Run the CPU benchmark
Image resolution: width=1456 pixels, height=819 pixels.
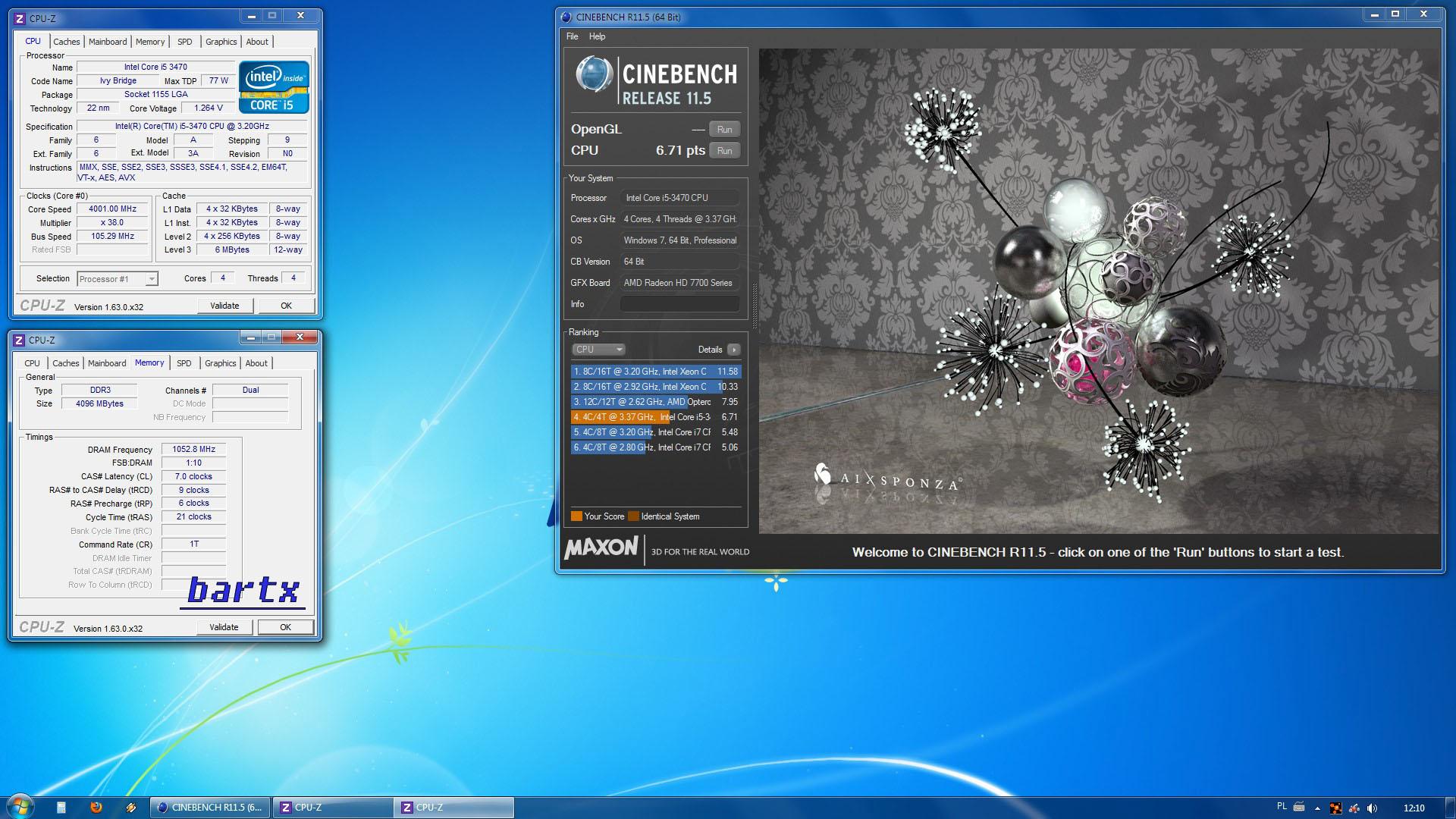(x=724, y=151)
